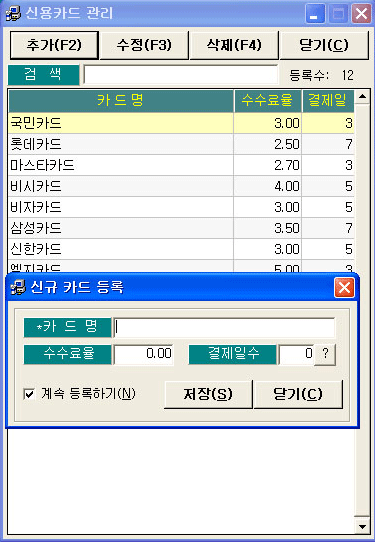Focus the 카드명 text field in the dialog
The width and height of the screenshot is (375, 542).
tap(224, 327)
